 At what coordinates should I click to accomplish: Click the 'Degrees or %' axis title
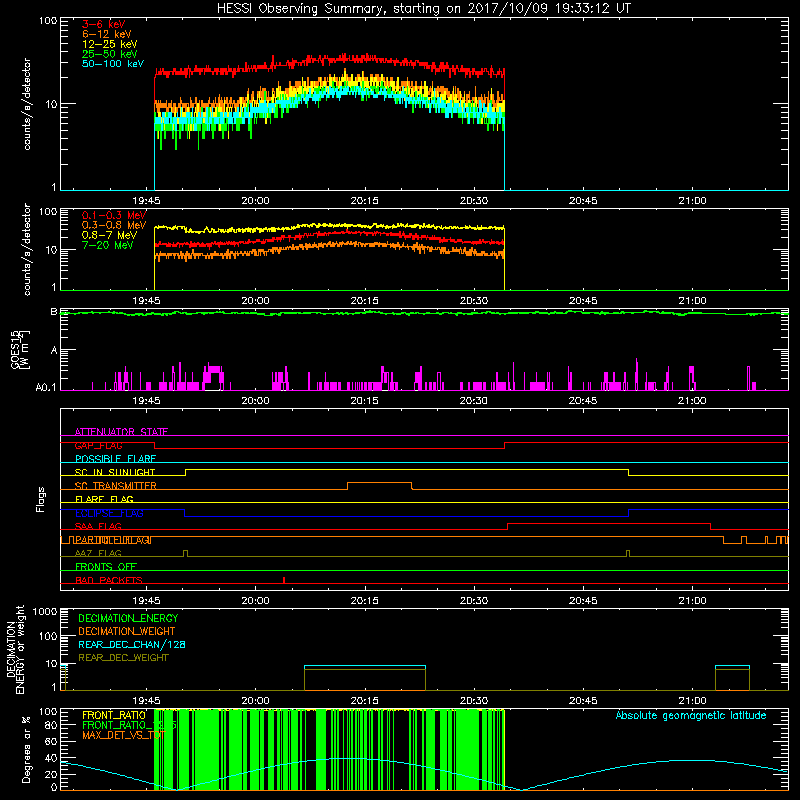tap(26, 749)
